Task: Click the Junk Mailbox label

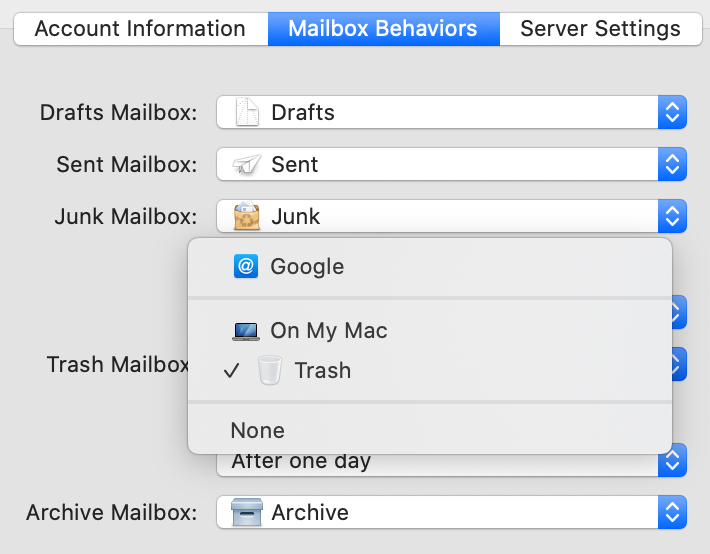Action: [126, 217]
